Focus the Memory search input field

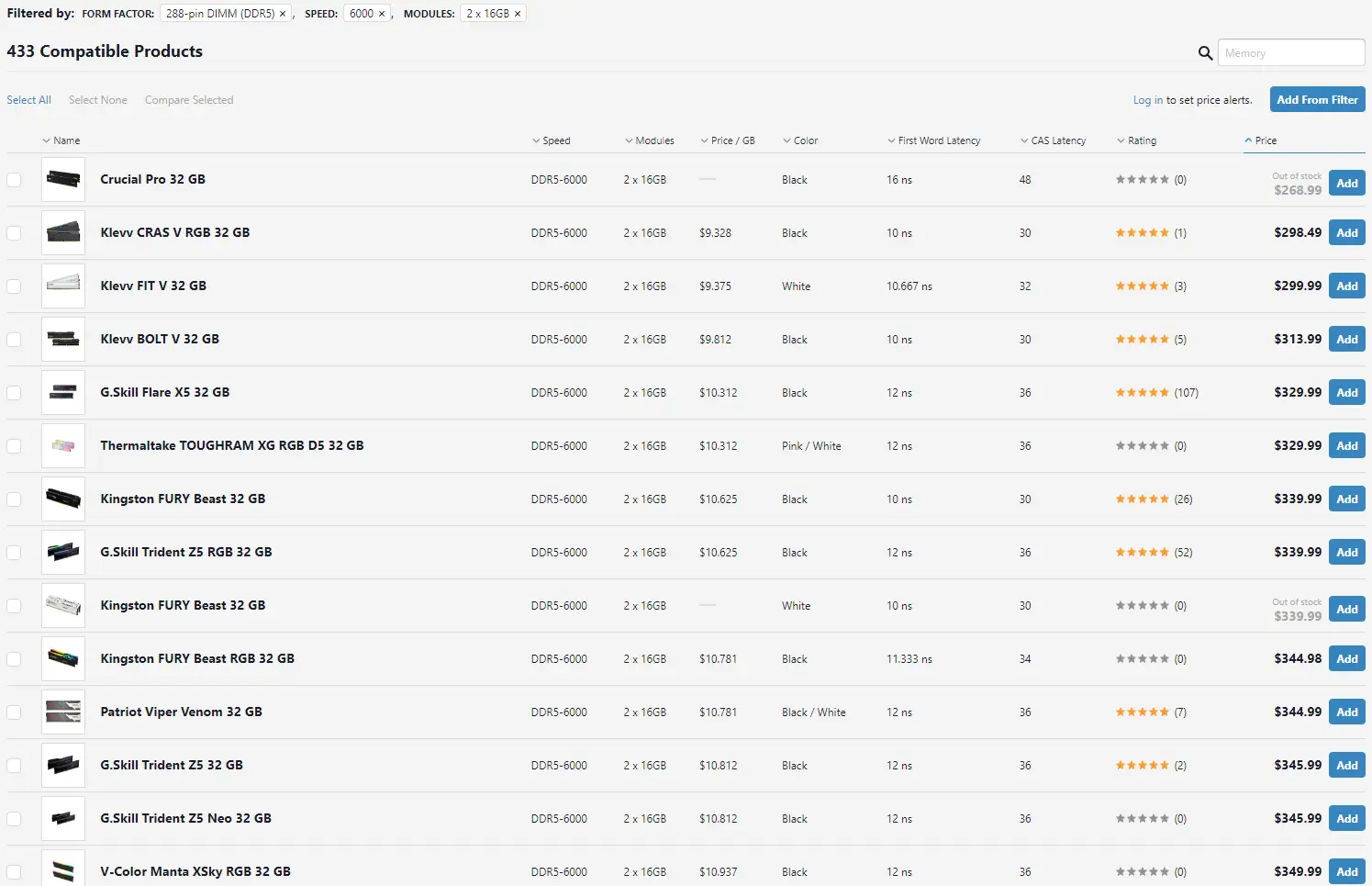[1290, 53]
